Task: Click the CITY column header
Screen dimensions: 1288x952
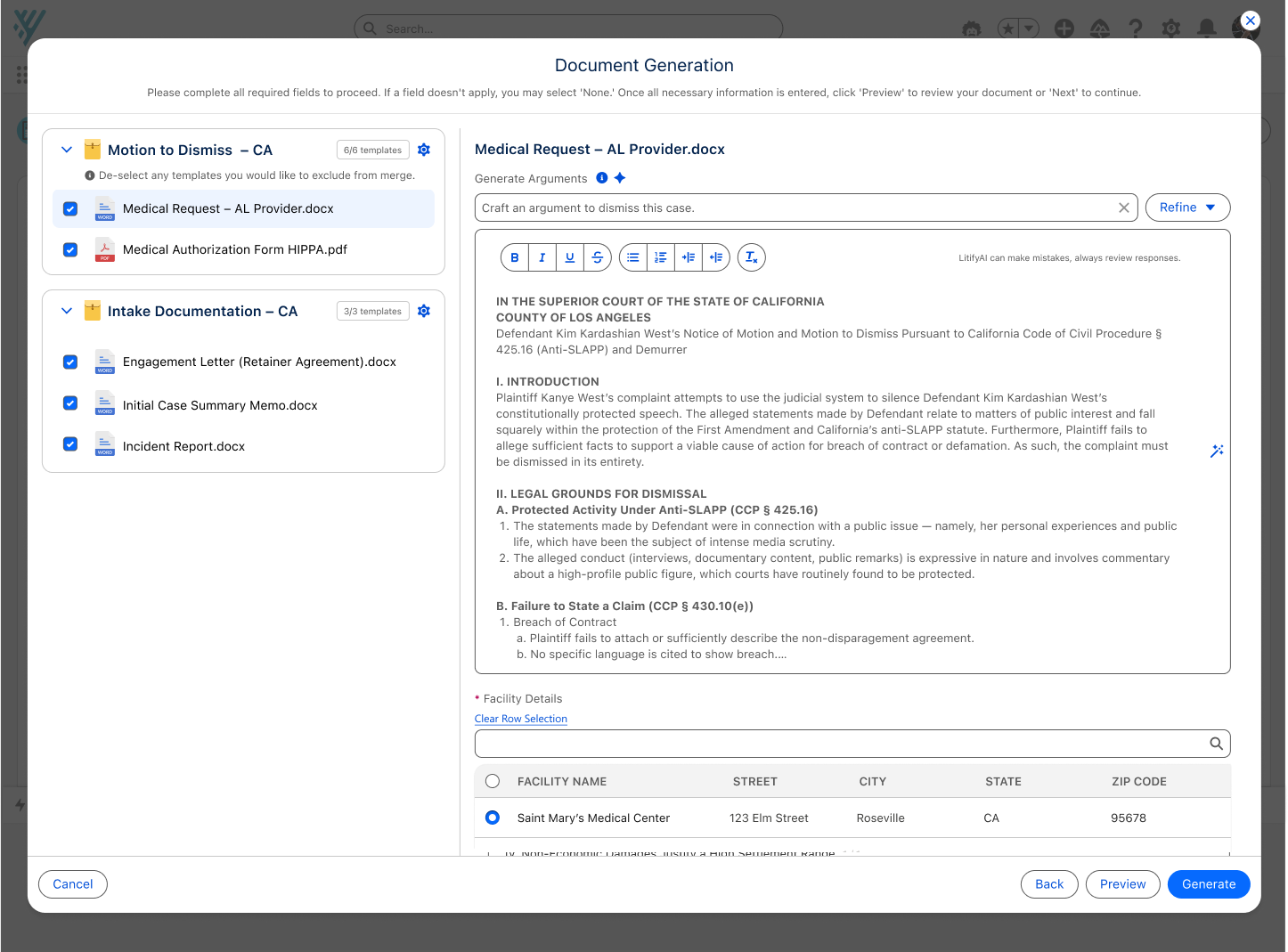Action: click(x=873, y=781)
